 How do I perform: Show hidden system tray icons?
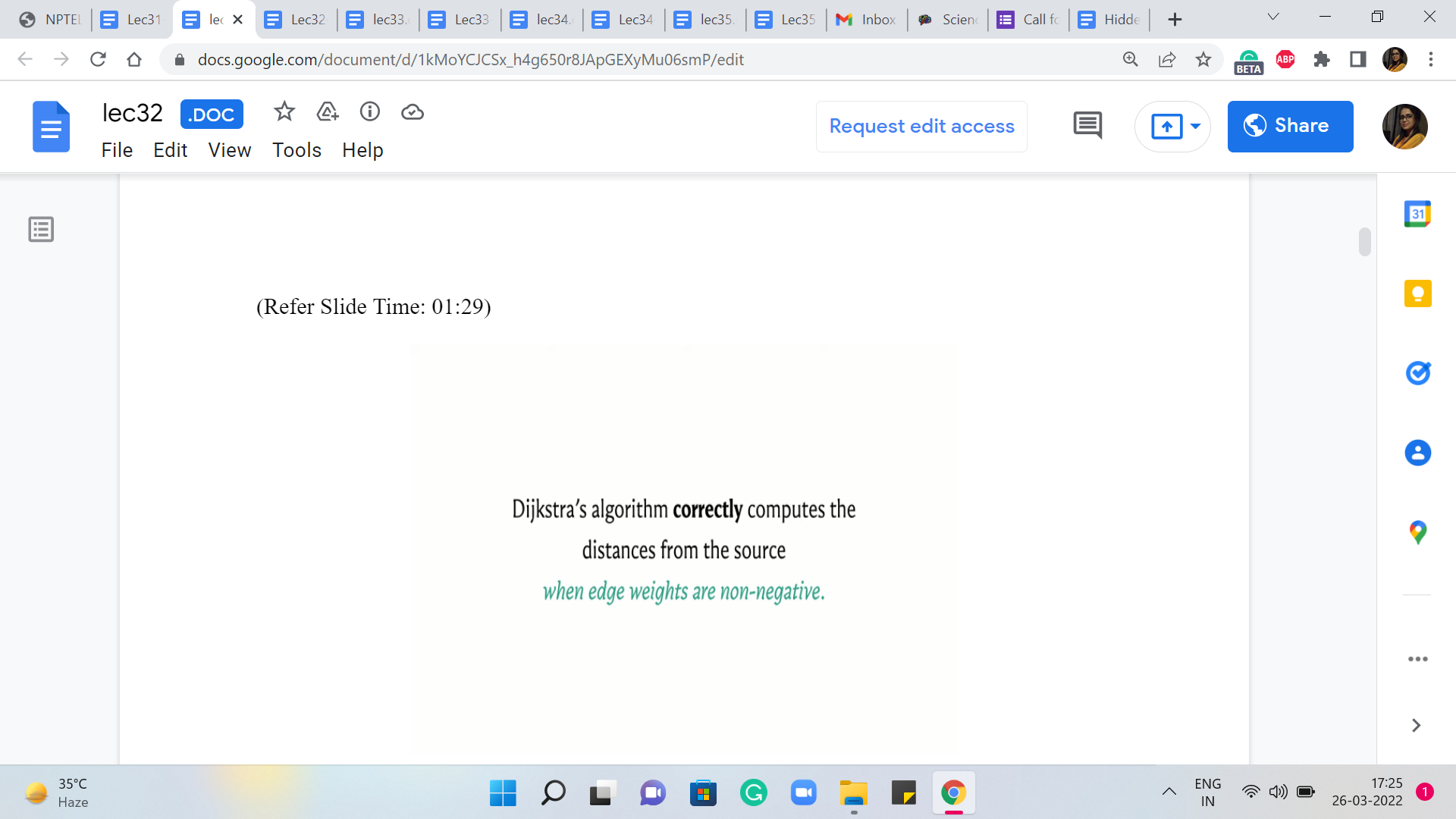(1169, 792)
